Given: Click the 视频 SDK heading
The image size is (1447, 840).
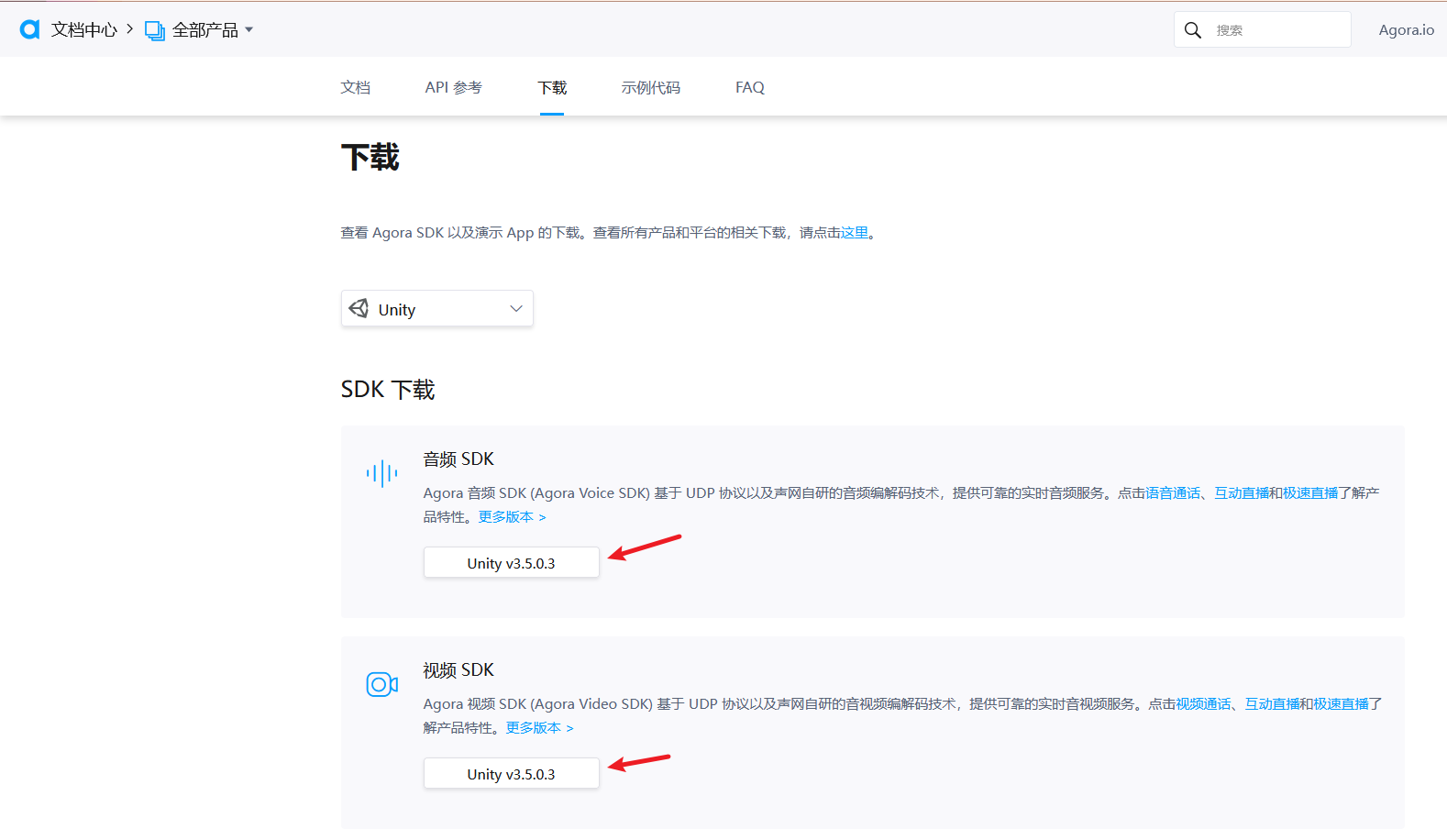Looking at the screenshot, I should click(458, 670).
